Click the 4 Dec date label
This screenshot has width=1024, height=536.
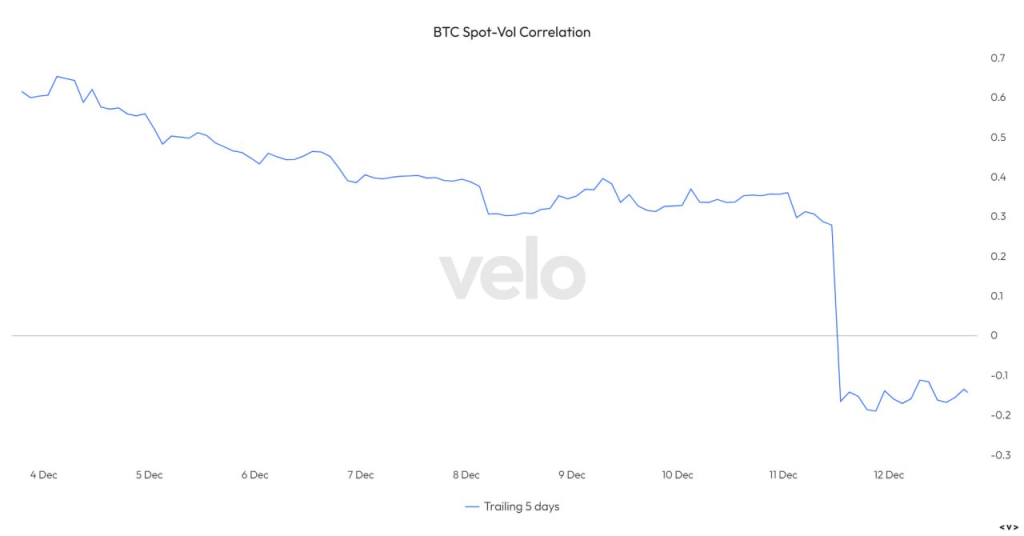(43, 475)
